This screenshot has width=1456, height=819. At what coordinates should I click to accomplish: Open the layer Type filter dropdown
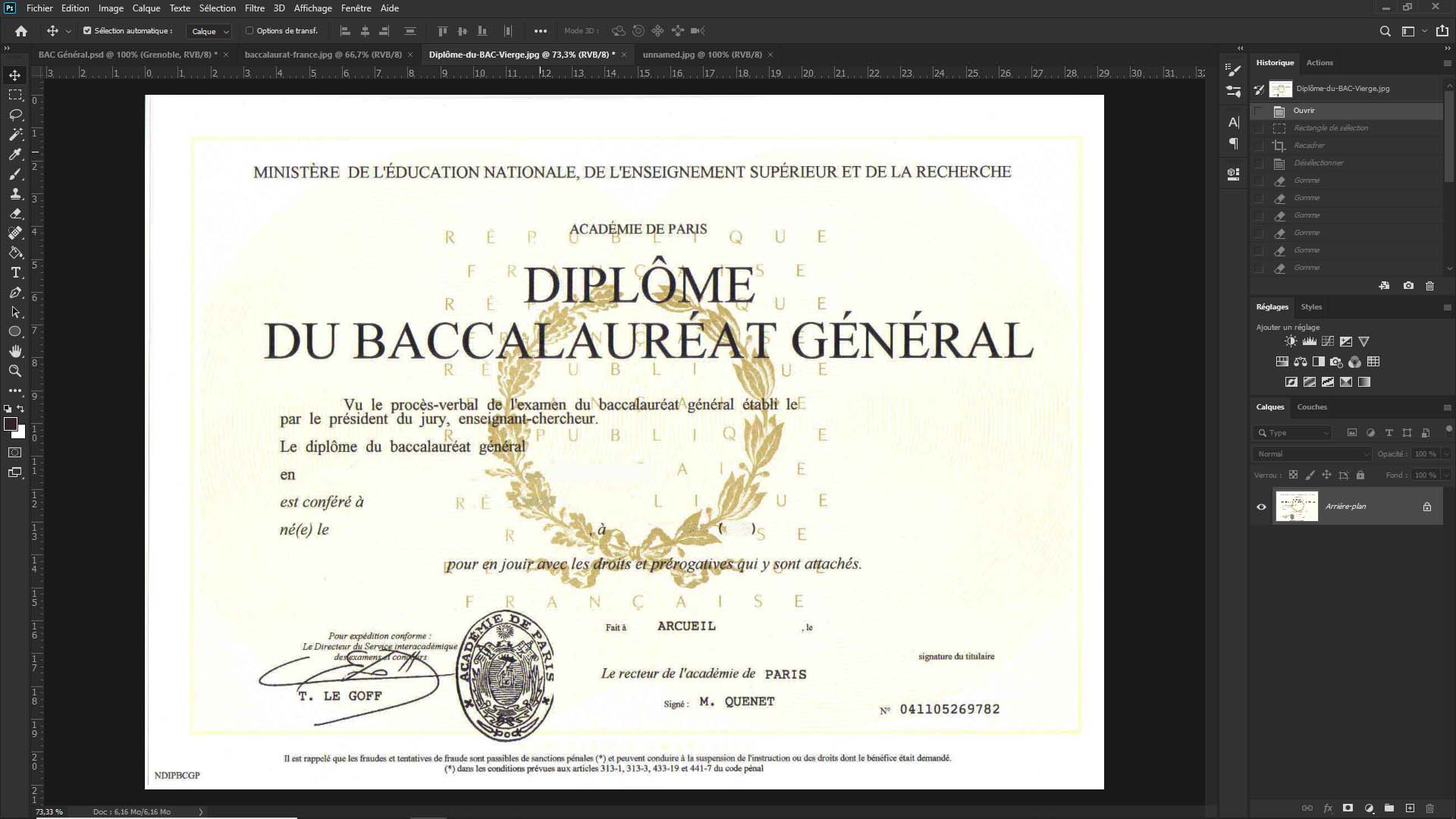click(x=1294, y=432)
